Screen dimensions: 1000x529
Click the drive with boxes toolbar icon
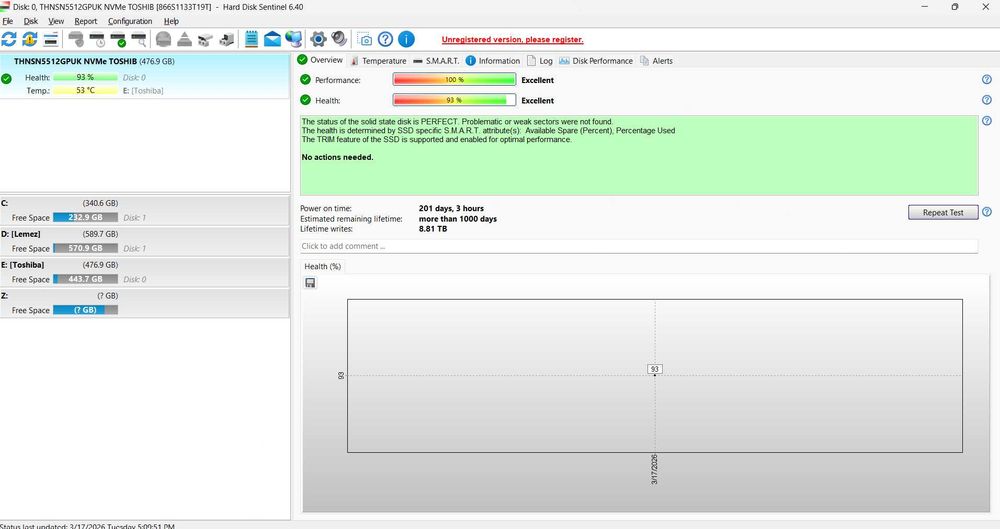[x=226, y=40]
